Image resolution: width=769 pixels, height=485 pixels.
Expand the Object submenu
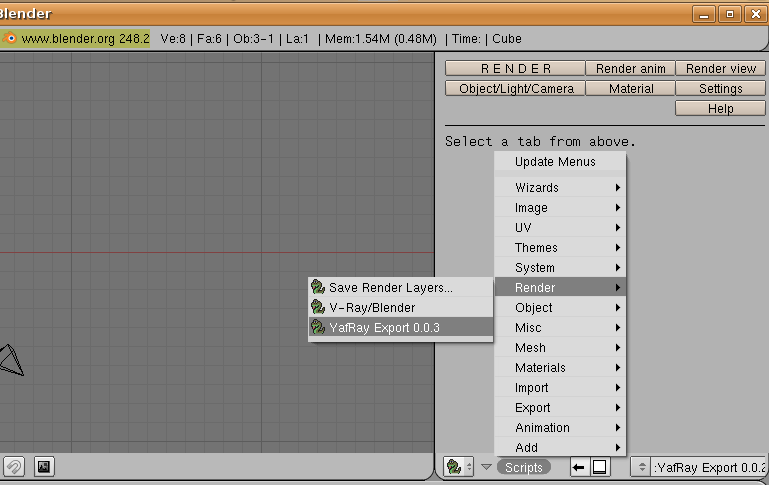(x=561, y=307)
